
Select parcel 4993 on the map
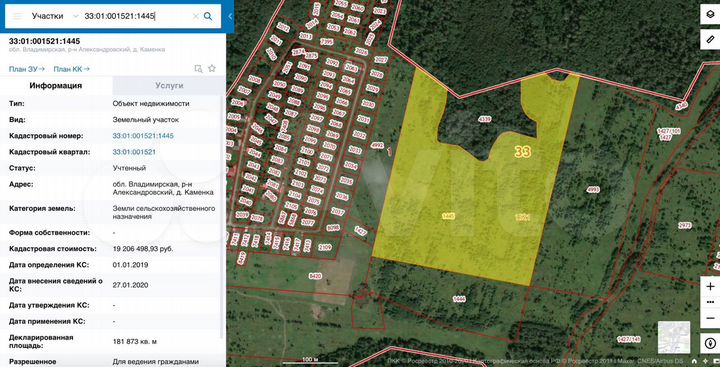[593, 189]
